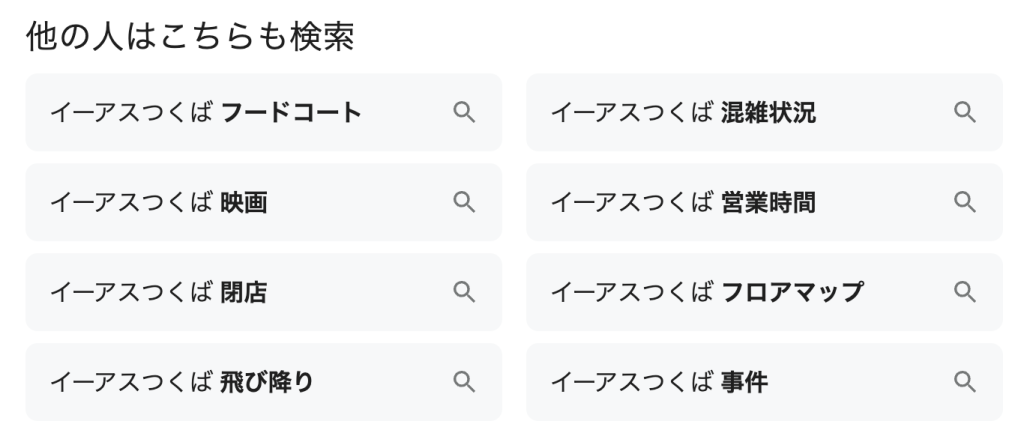Click the bold 営業時間 keyword text
Screen dimensions: 1024x436
(768, 203)
